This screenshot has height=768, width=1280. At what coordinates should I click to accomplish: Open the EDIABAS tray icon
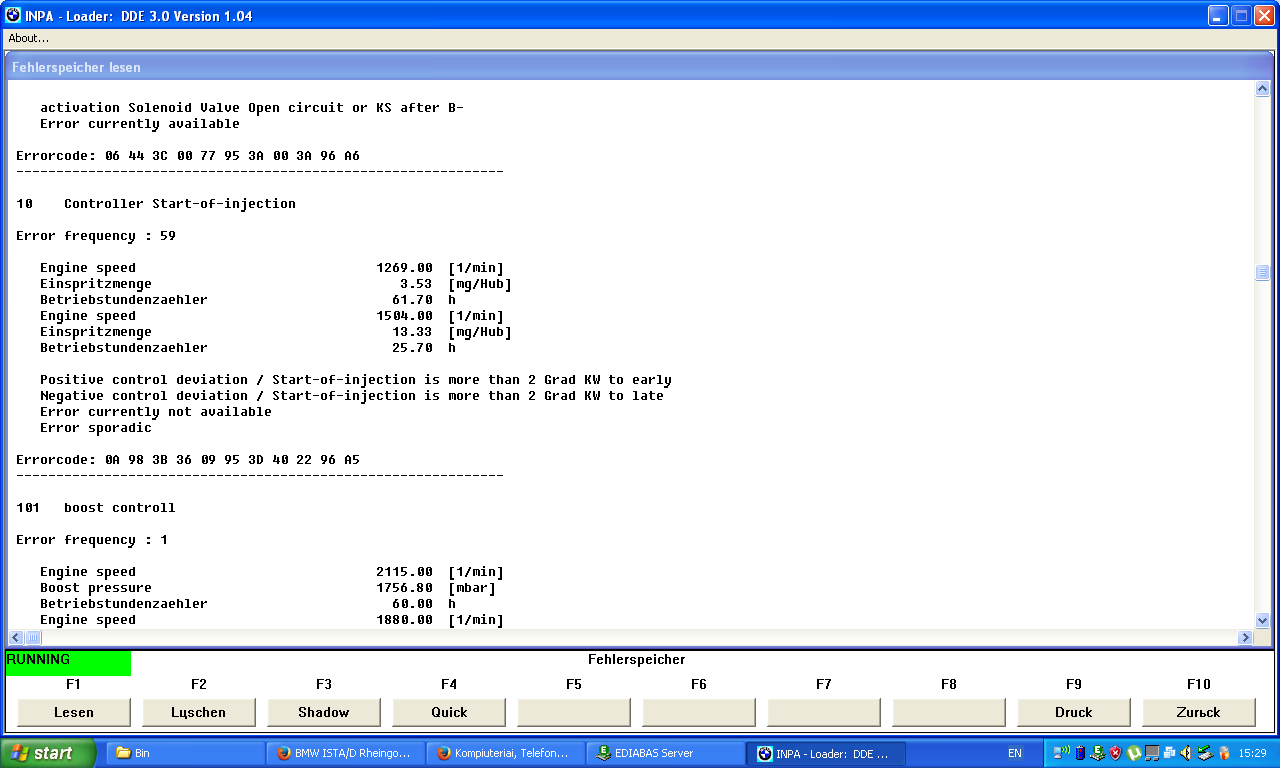pyautogui.click(x=1097, y=753)
